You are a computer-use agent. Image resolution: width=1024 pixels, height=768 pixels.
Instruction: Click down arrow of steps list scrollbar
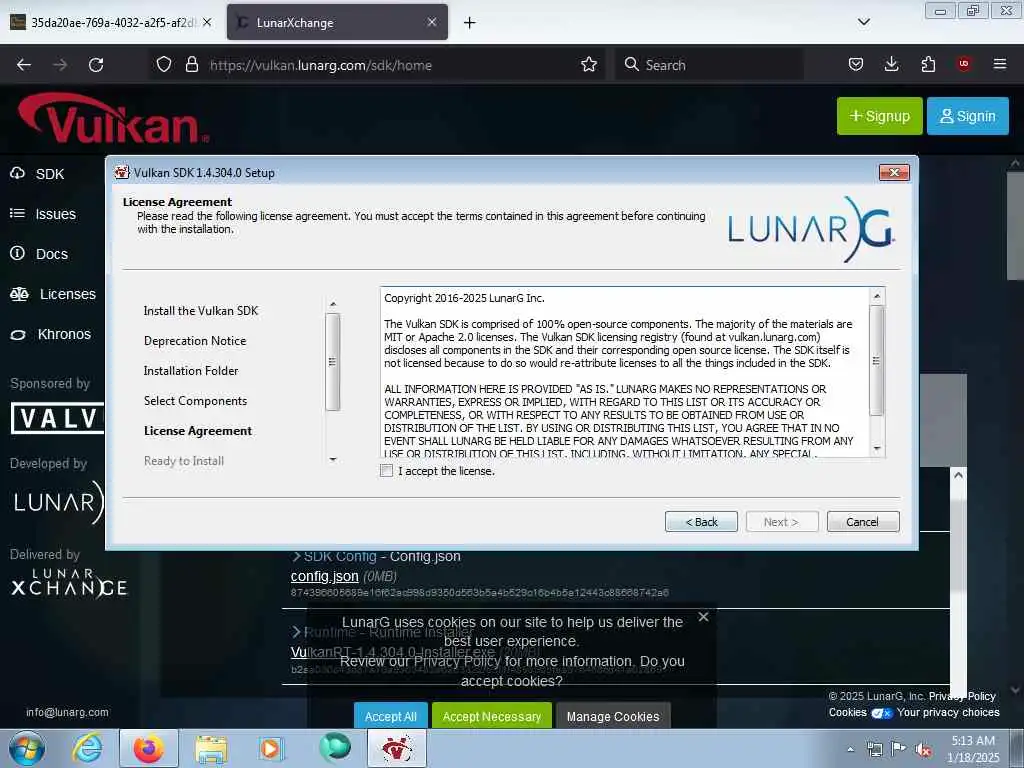pos(333,460)
